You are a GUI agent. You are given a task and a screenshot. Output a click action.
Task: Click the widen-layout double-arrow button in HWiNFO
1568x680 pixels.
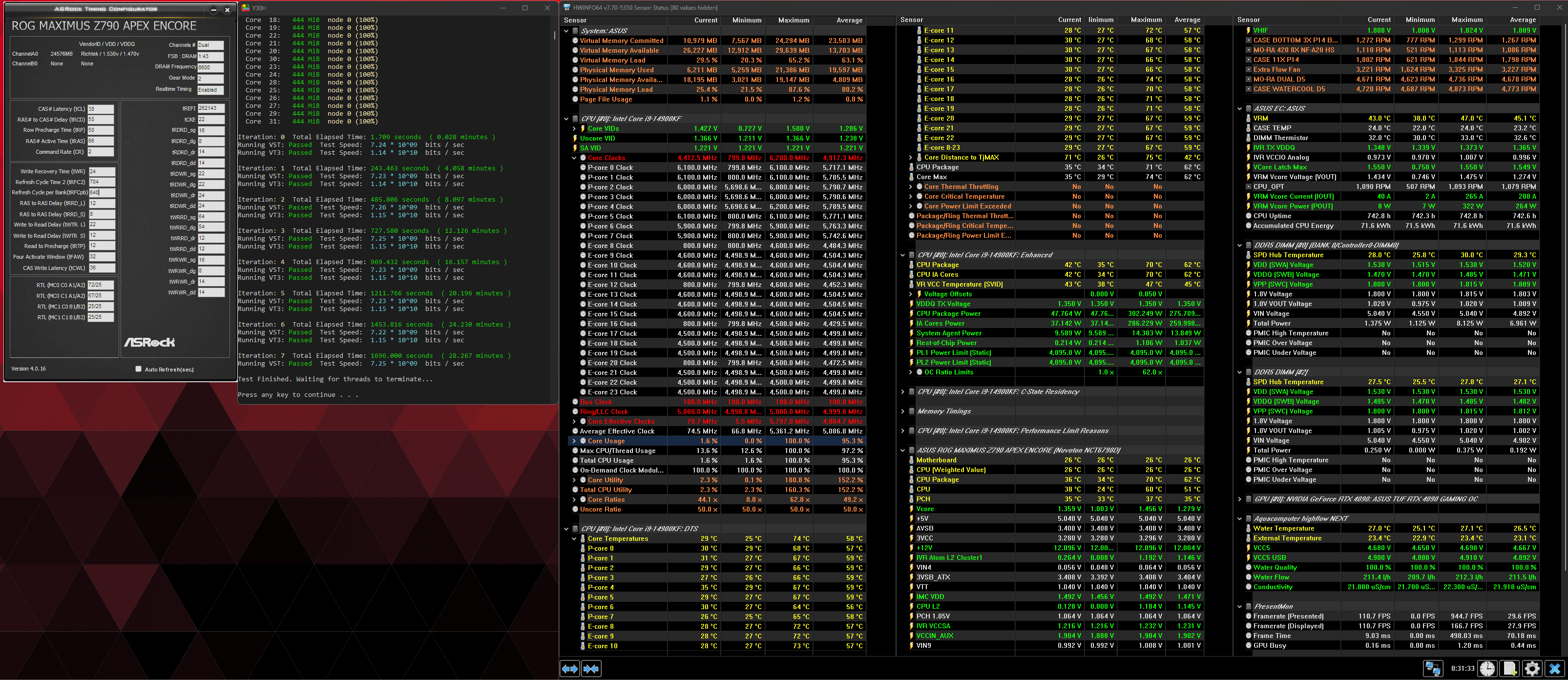(x=570, y=668)
